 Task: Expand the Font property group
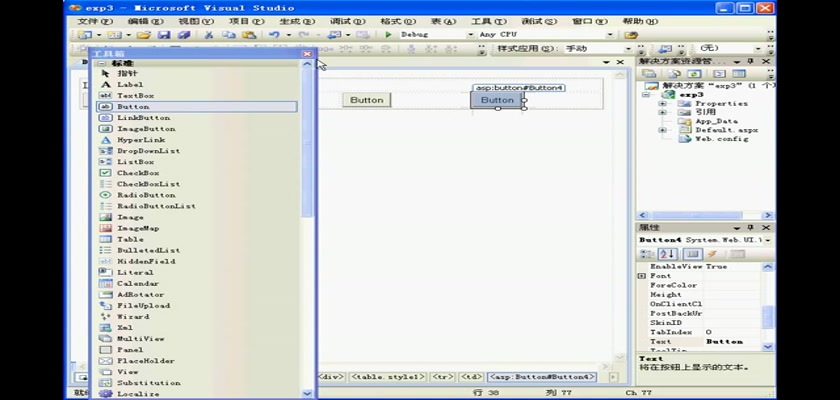(642, 276)
